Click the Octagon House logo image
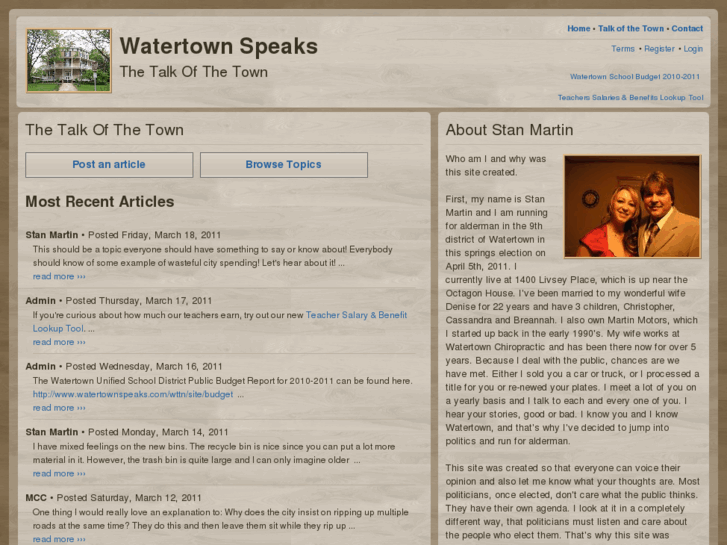The width and height of the screenshot is (727, 545). click(x=69, y=60)
